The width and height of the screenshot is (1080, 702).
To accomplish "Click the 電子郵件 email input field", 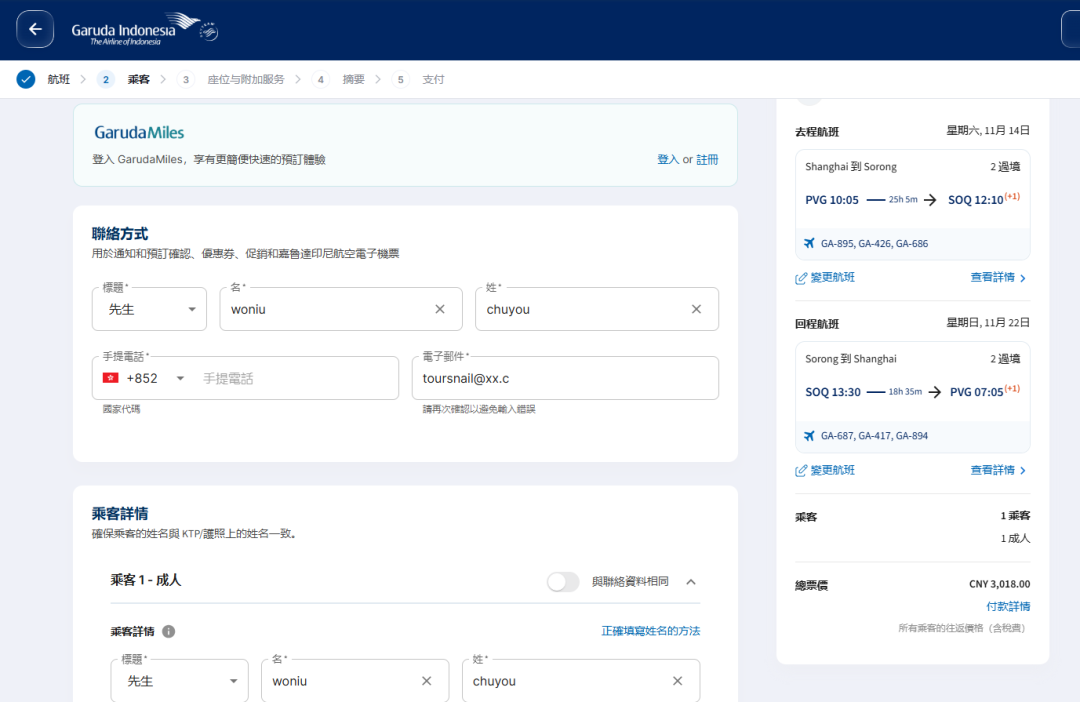I will pyautogui.click(x=565, y=378).
